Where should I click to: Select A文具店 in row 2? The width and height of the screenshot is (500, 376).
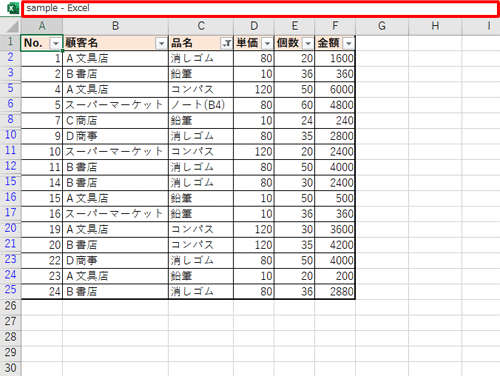pos(115,58)
